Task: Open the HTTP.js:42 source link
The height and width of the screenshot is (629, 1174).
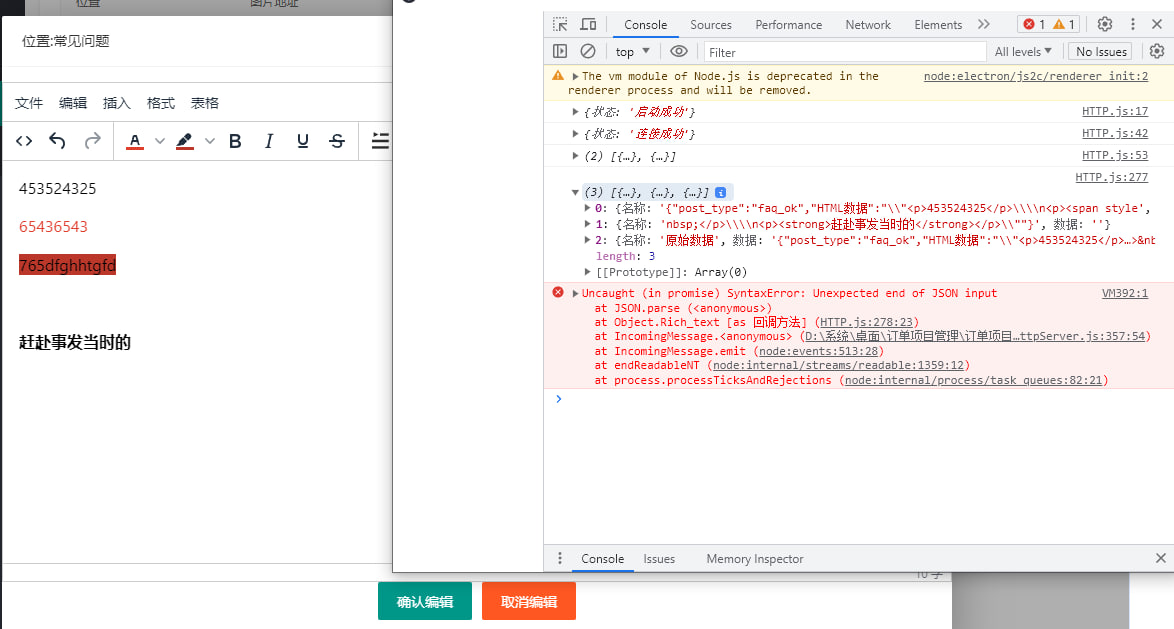Action: tap(1115, 133)
